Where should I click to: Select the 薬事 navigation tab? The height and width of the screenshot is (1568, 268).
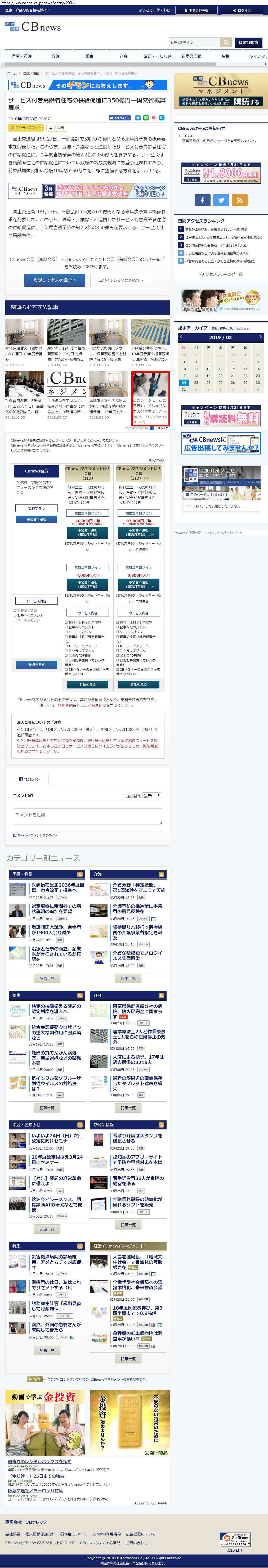pos(90,56)
